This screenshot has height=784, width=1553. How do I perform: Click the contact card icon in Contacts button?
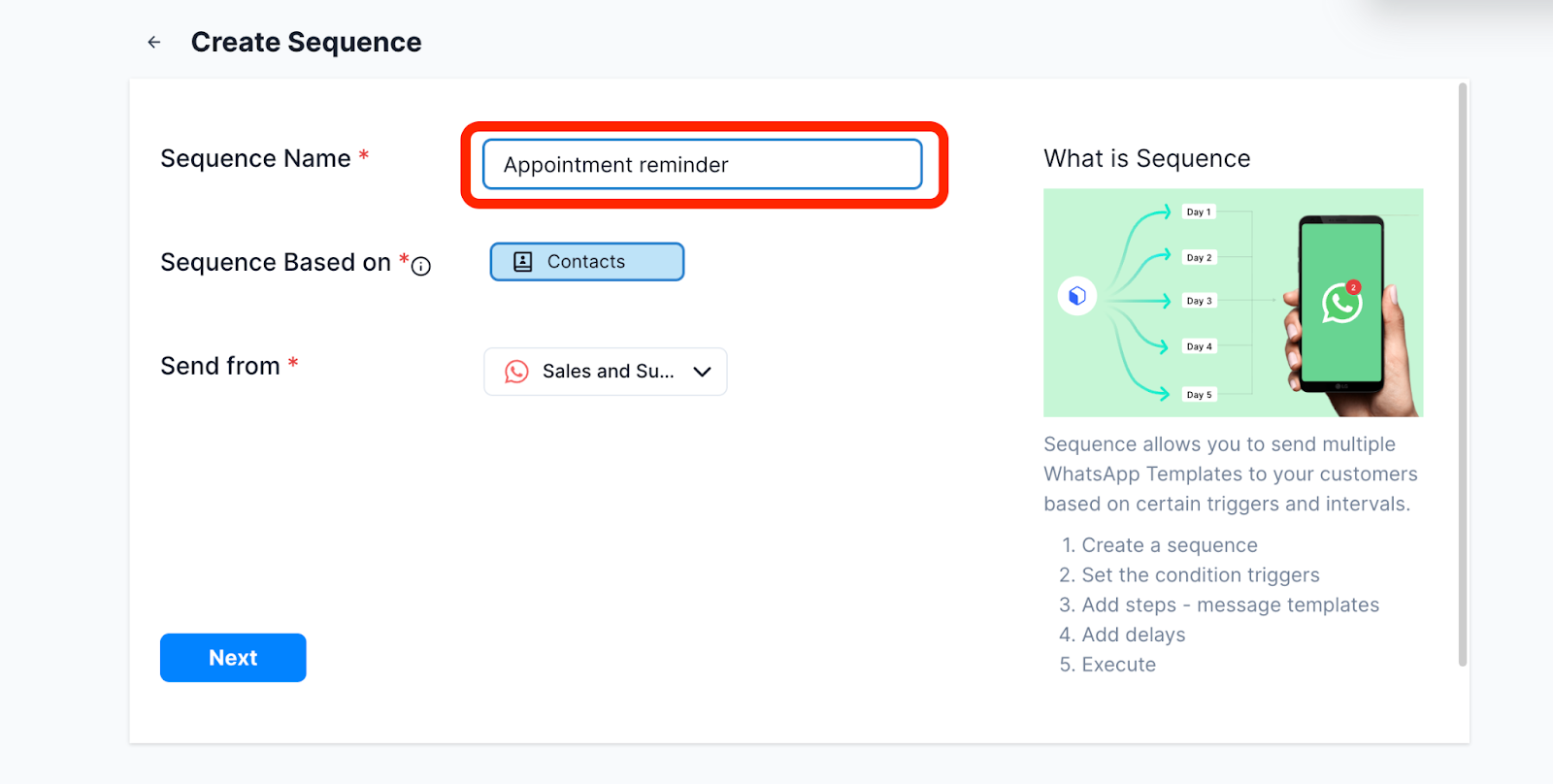coord(523,262)
